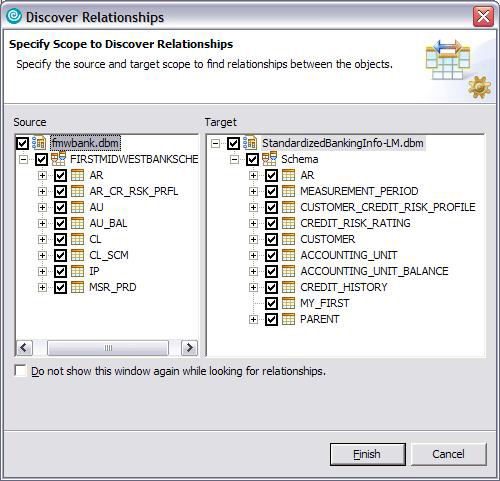Expand the MEASUREMENT_PERIOD table node

point(254,191)
